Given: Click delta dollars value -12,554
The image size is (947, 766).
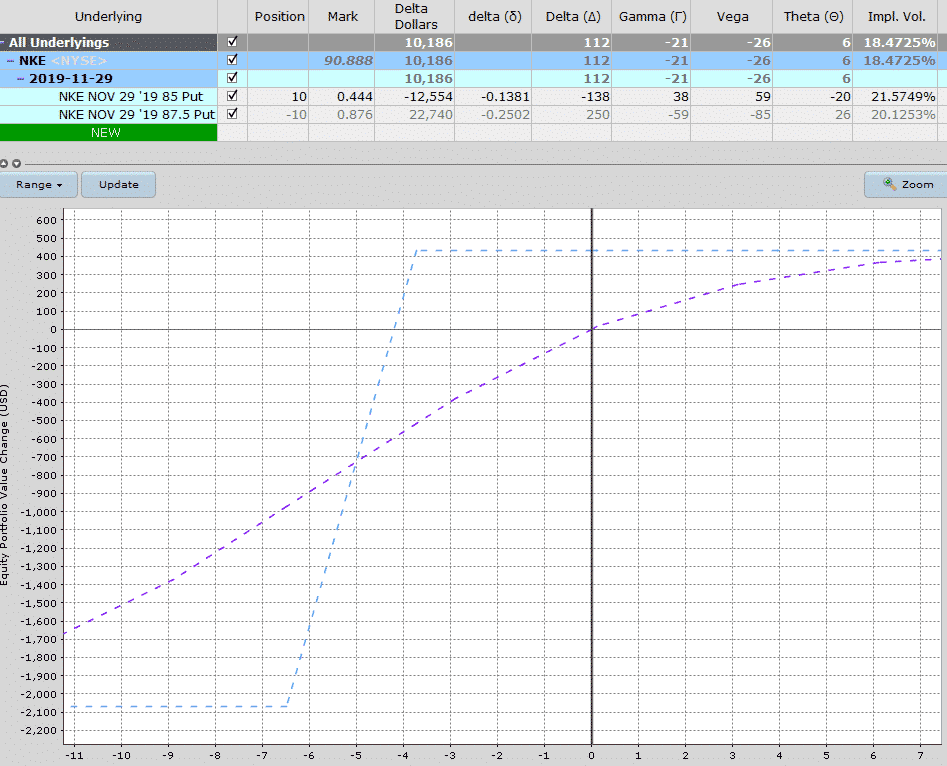Looking at the screenshot, I should pyautogui.click(x=431, y=97).
